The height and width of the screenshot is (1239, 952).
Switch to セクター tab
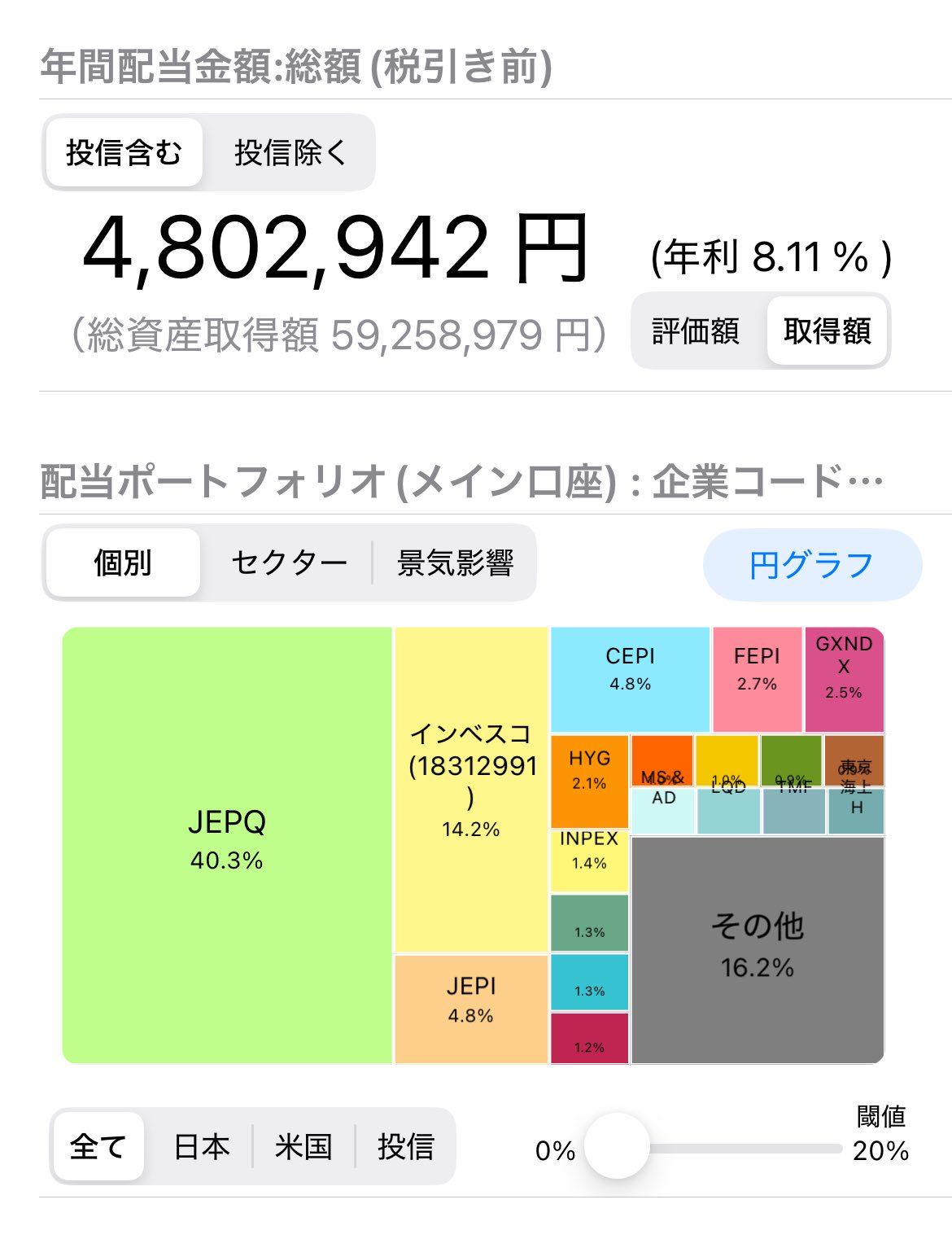click(x=289, y=563)
